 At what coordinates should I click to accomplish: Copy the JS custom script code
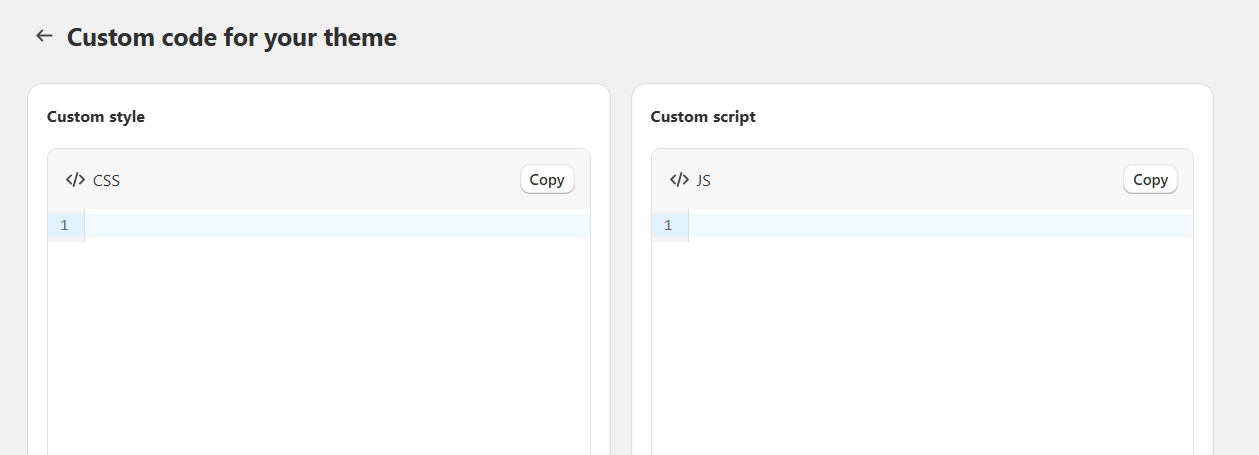coord(1150,180)
